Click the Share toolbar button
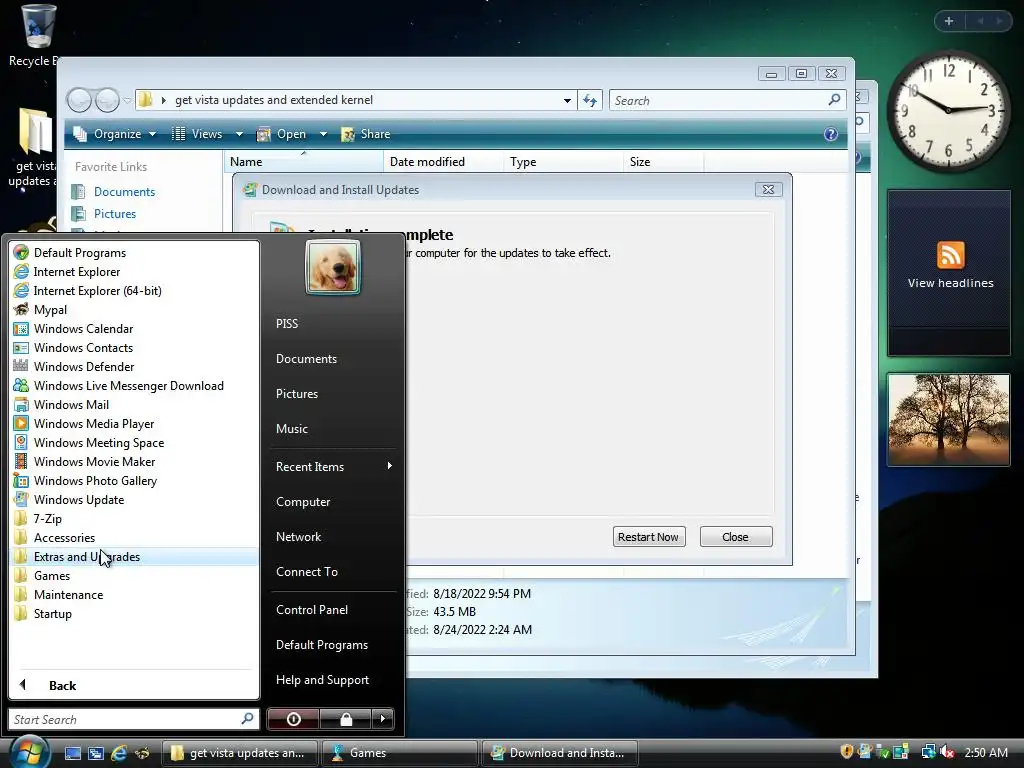1024x768 pixels. [366, 134]
